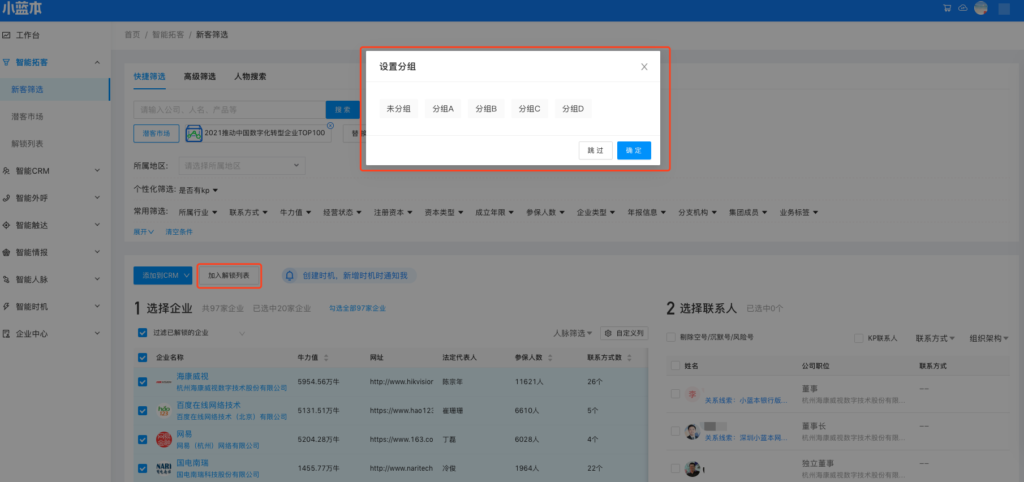Select 分组B in the dialog
1024x482 pixels.
486,108
